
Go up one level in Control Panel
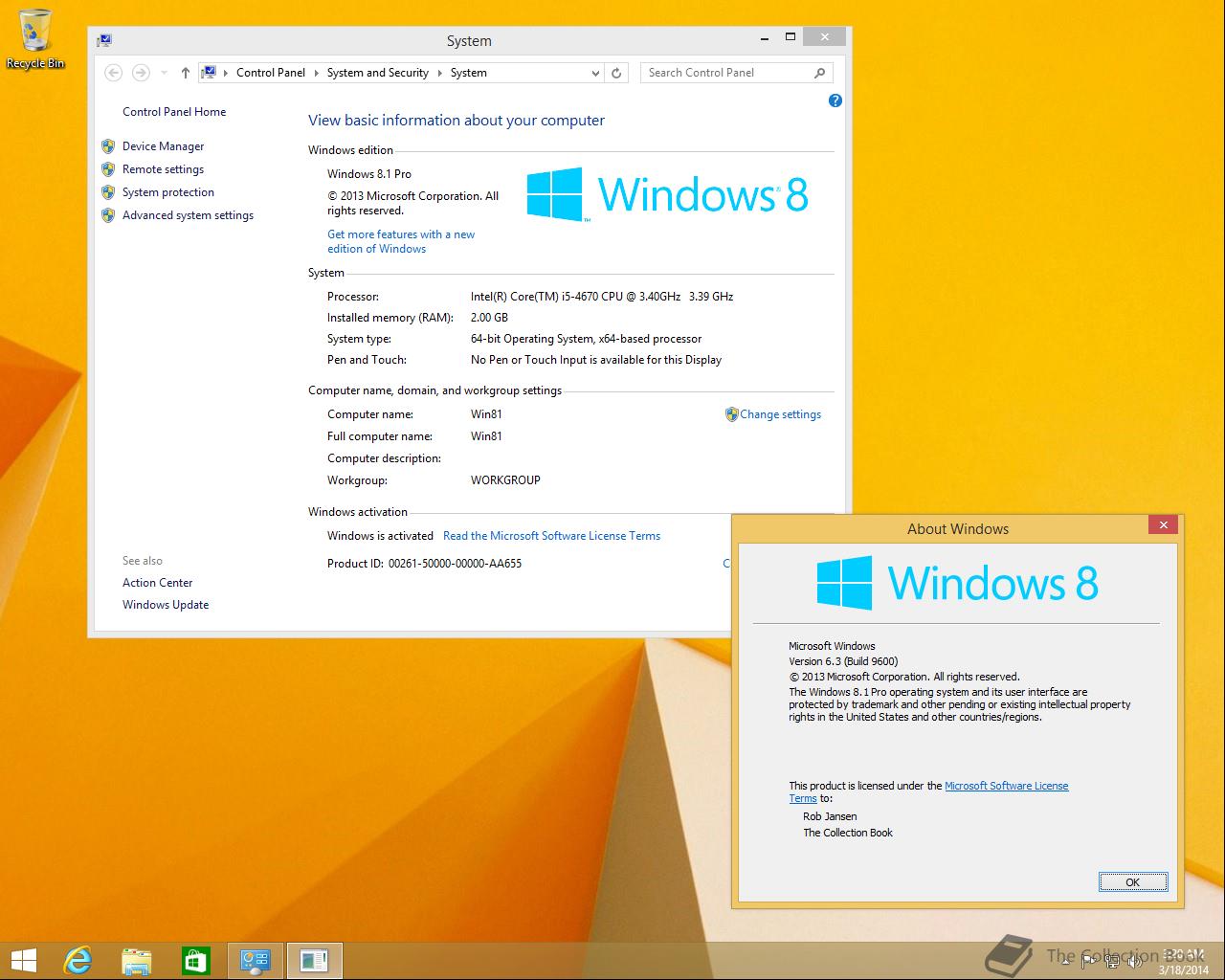tap(186, 73)
